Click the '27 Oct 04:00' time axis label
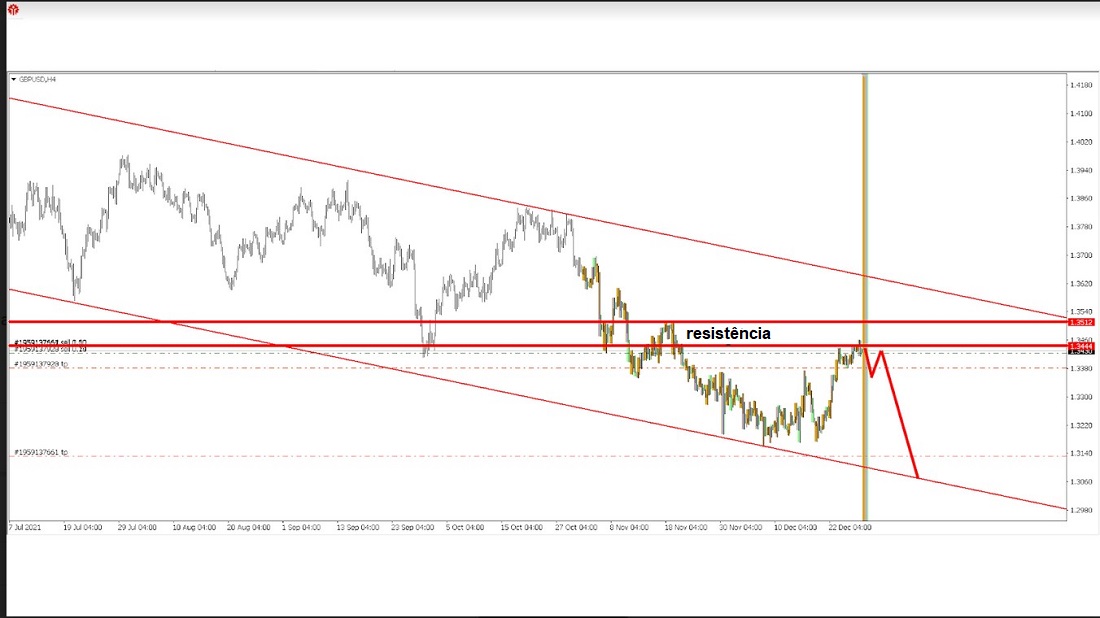This screenshot has width=1100, height=618. coord(577,527)
